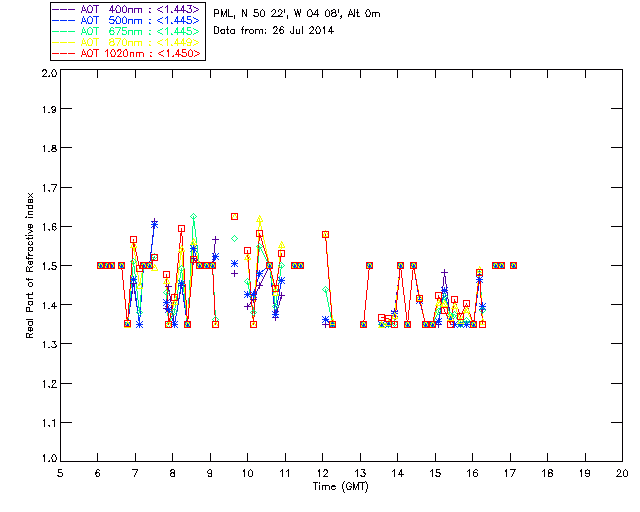Click the red square at top of 12 GMT drop
640x512 pixels.
pyautogui.click(x=325, y=234)
